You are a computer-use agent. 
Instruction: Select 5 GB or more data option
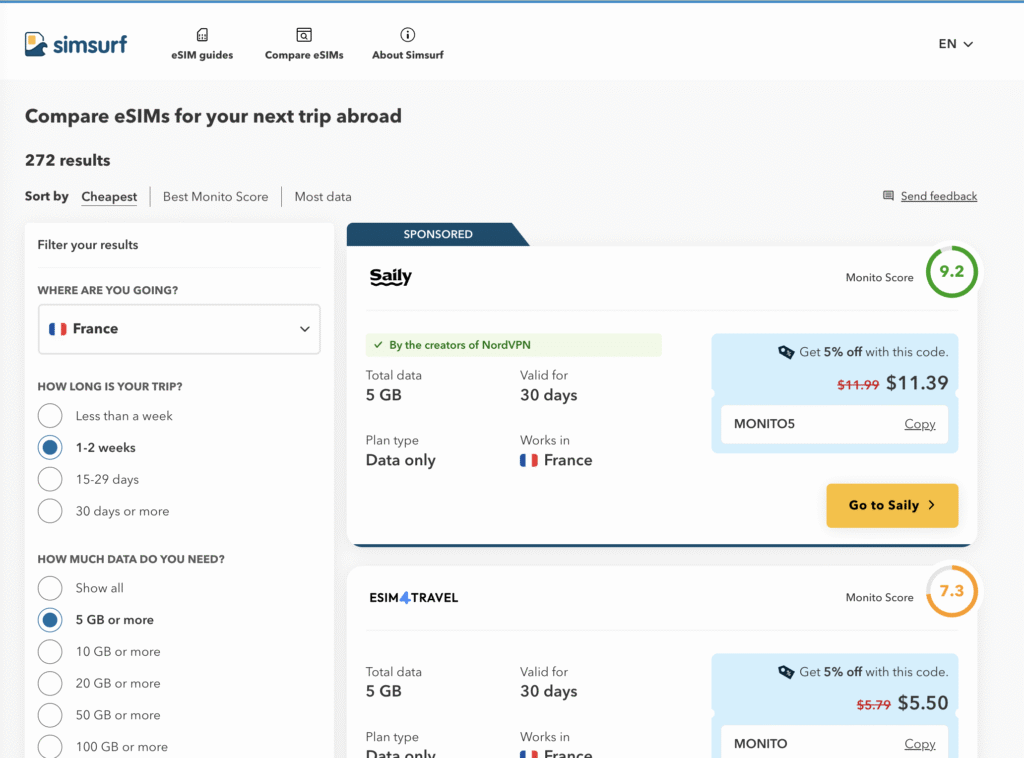50,620
